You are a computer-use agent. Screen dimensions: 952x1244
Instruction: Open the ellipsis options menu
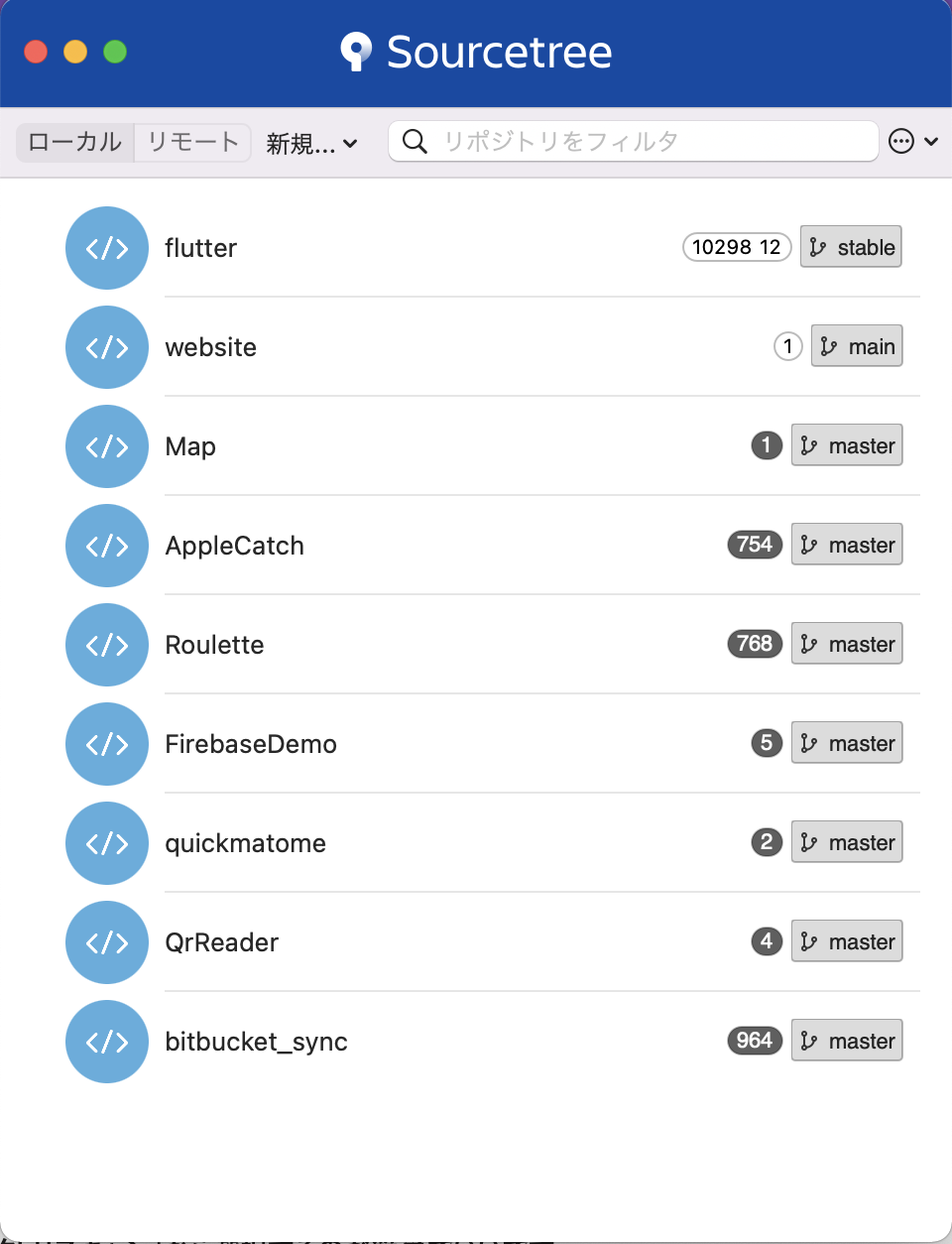(900, 141)
